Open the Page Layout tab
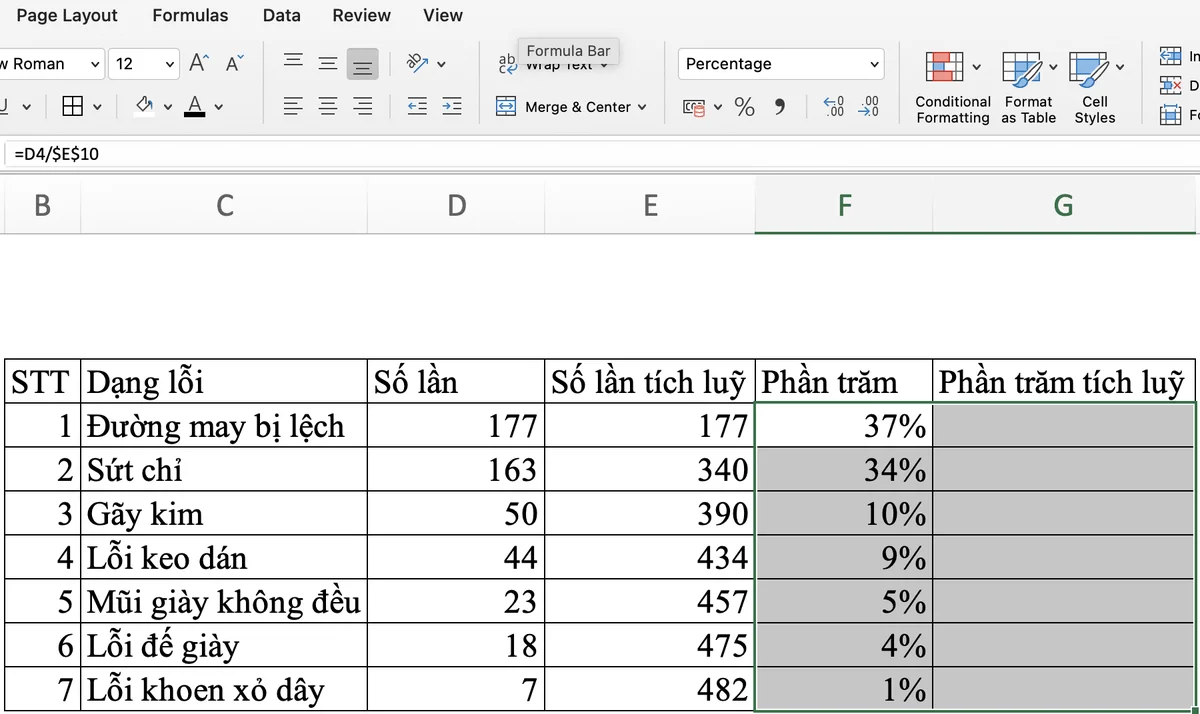The image size is (1200, 714). [67, 15]
